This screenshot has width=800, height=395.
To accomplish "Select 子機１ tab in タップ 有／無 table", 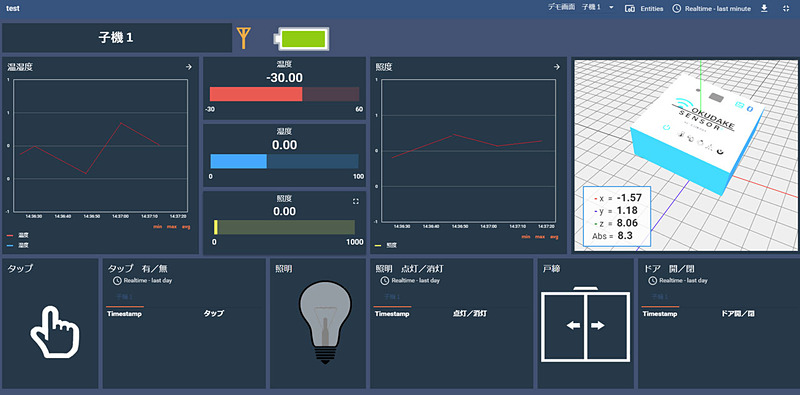I will coord(124,298).
